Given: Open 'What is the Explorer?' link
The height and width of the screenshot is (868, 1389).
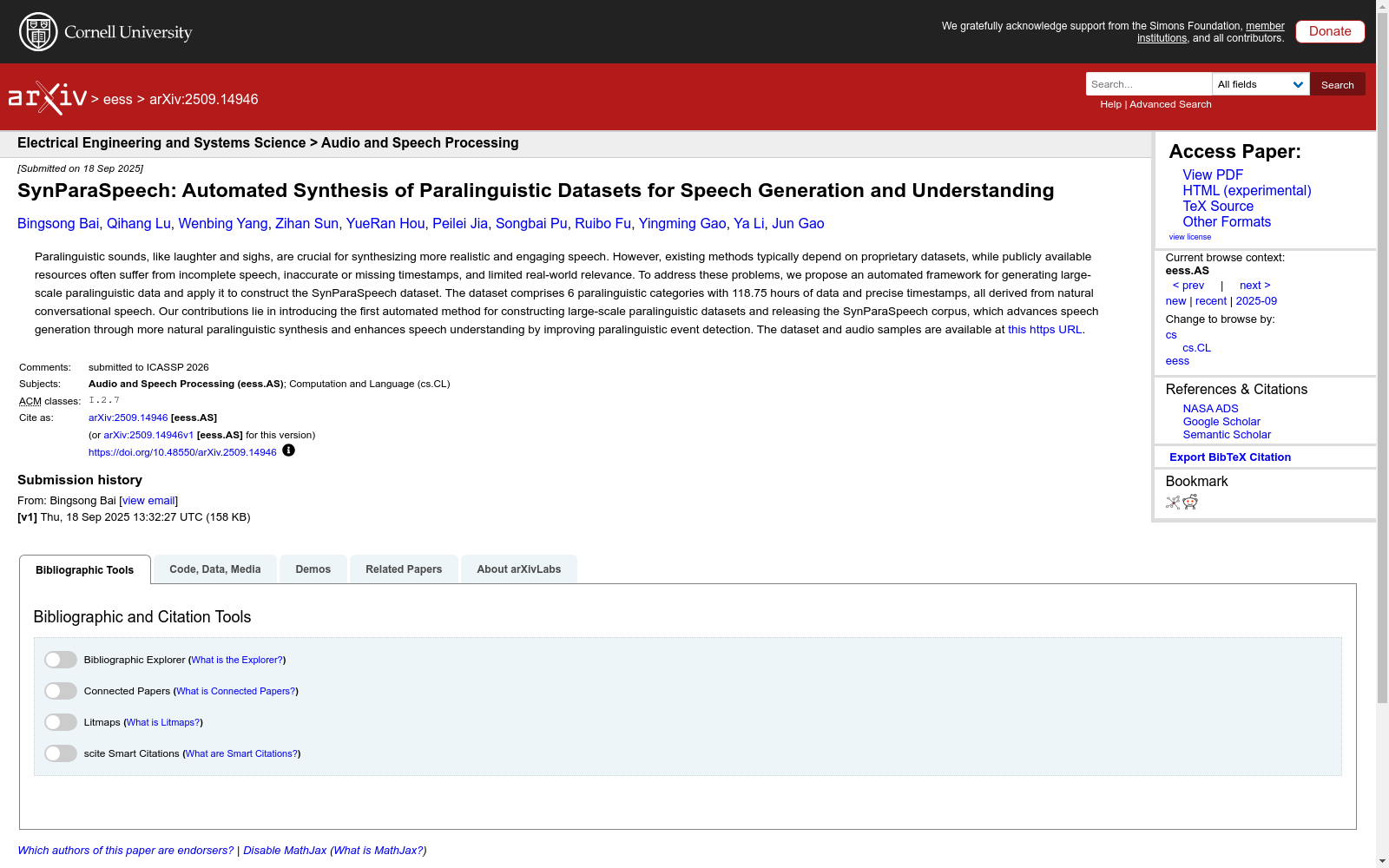Looking at the screenshot, I should (237, 660).
